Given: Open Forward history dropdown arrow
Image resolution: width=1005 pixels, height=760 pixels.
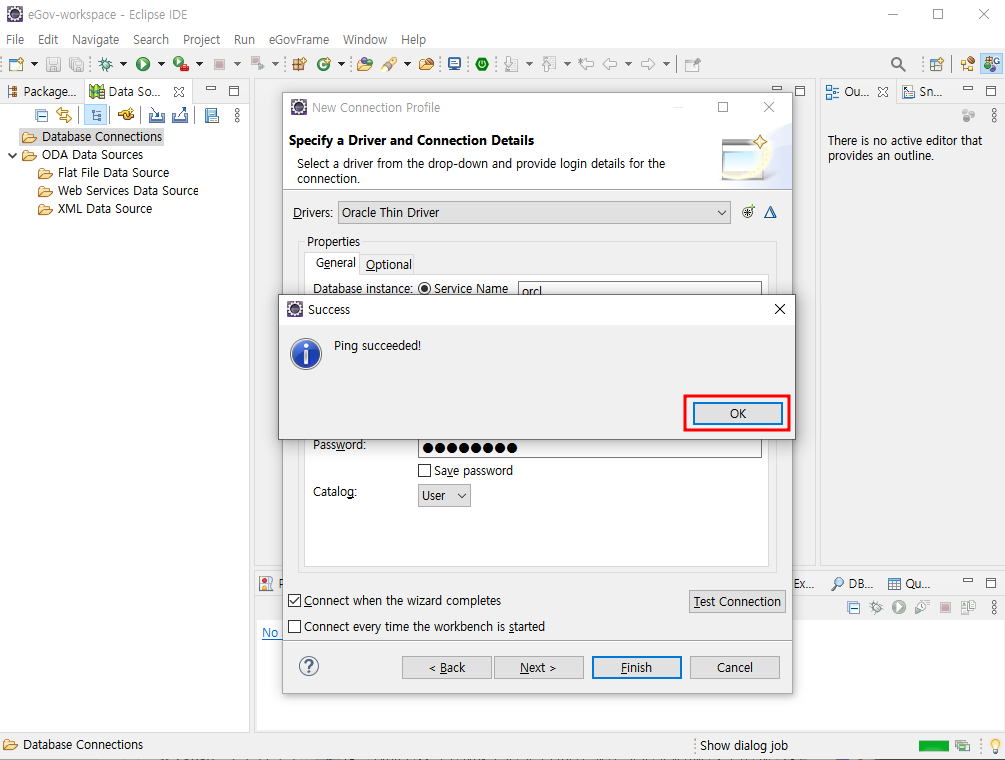Looking at the screenshot, I should click(x=666, y=64).
